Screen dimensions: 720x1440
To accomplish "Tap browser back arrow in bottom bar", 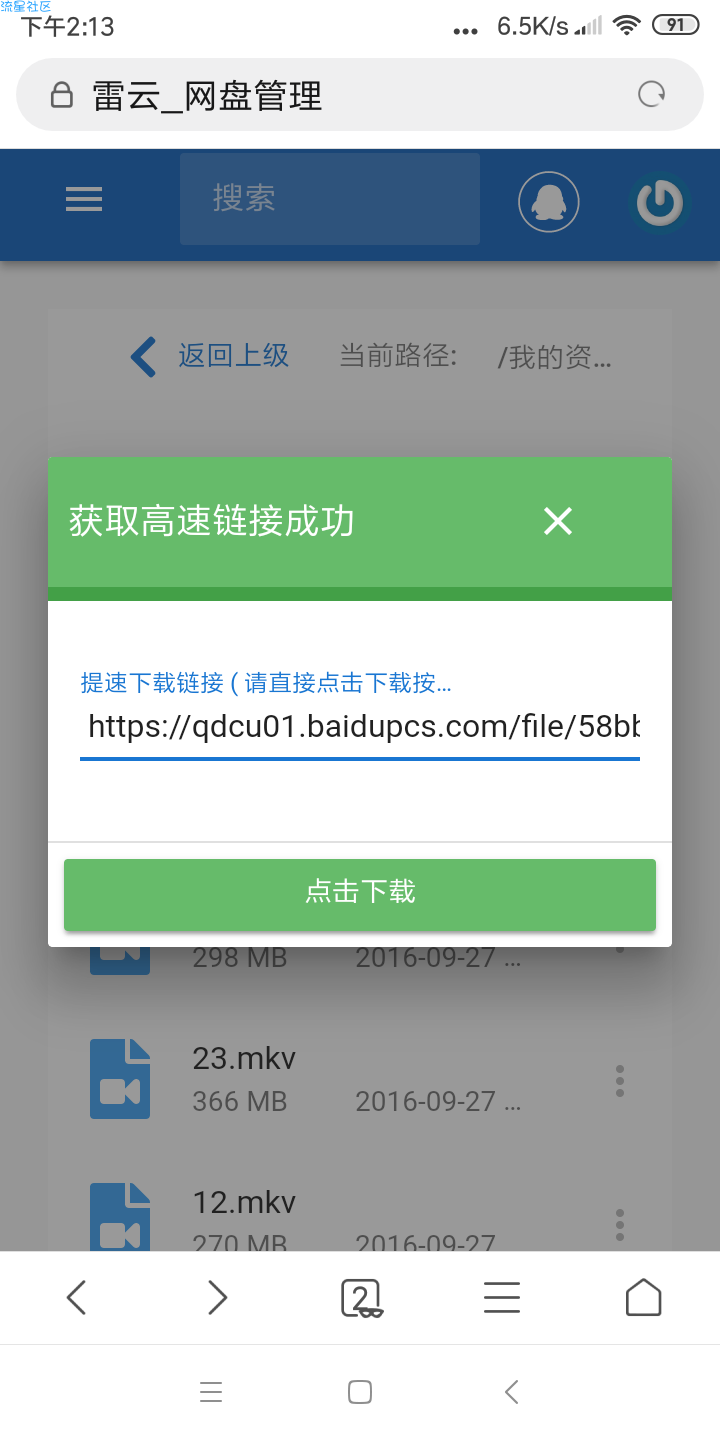I will click(x=77, y=1298).
